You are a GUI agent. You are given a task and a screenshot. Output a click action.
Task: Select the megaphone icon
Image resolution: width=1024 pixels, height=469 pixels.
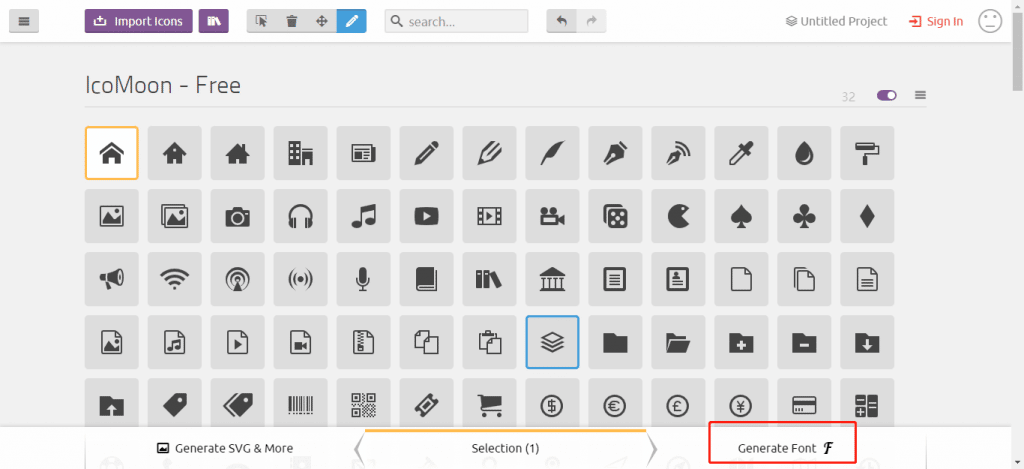click(112, 279)
